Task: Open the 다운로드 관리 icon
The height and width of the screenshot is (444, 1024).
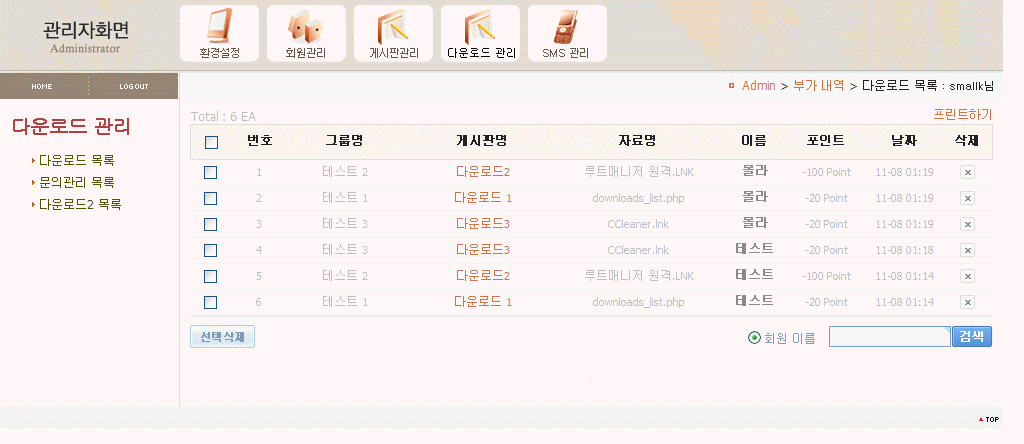Action: [480, 33]
